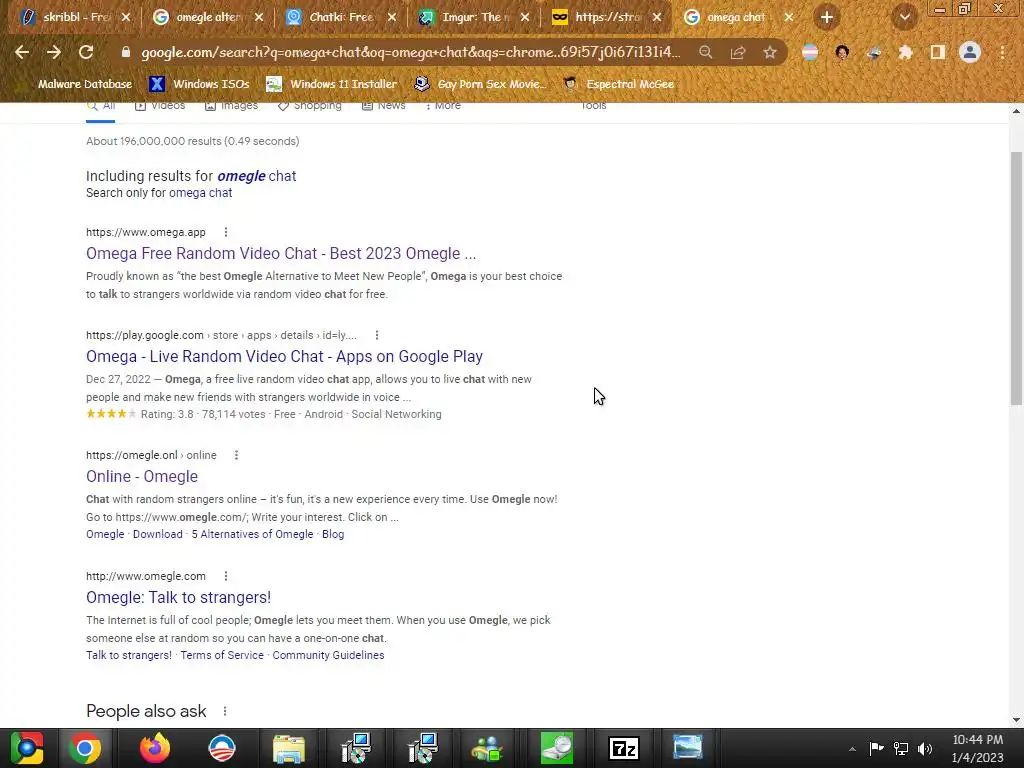Viewport: 1024px width, 768px height.
Task: Select the News search filter
Action: click(384, 106)
